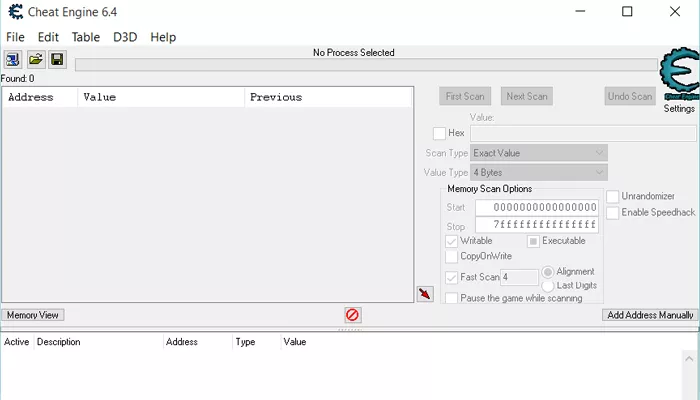Toggle the Executable checkbox
This screenshot has width=700, height=400.
point(533,241)
